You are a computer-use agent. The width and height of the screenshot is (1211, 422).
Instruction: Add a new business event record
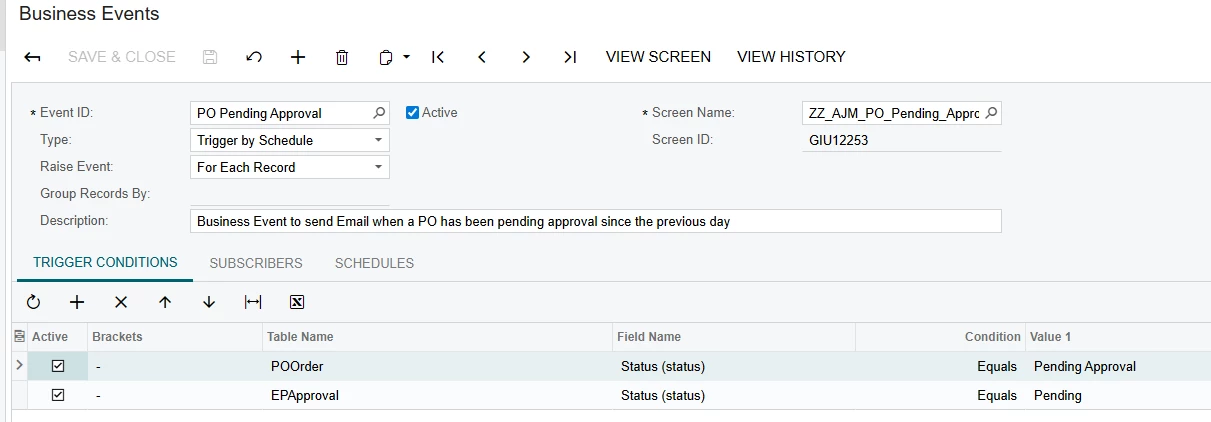[298, 57]
